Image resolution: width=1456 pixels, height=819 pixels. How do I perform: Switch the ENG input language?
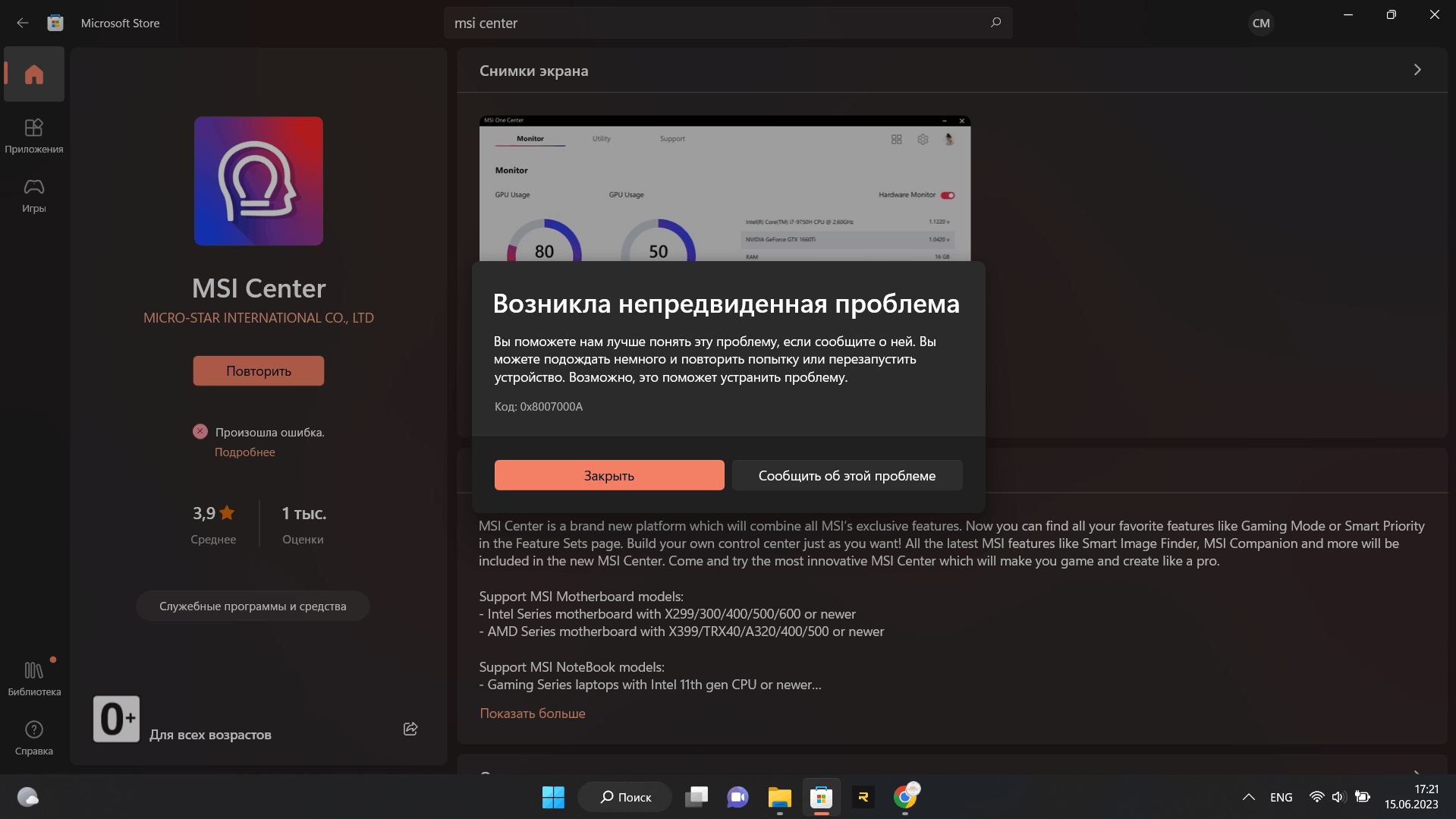point(1281,797)
